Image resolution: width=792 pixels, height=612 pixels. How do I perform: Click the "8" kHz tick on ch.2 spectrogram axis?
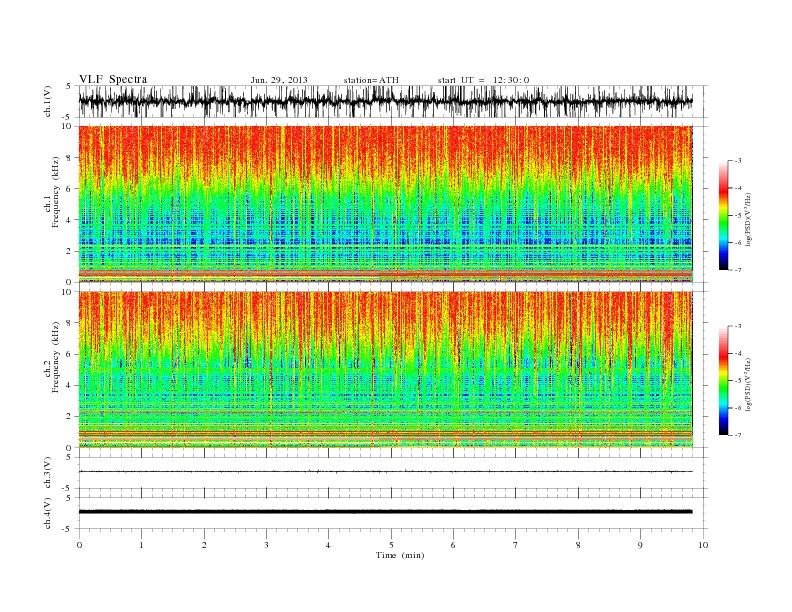(x=69, y=323)
